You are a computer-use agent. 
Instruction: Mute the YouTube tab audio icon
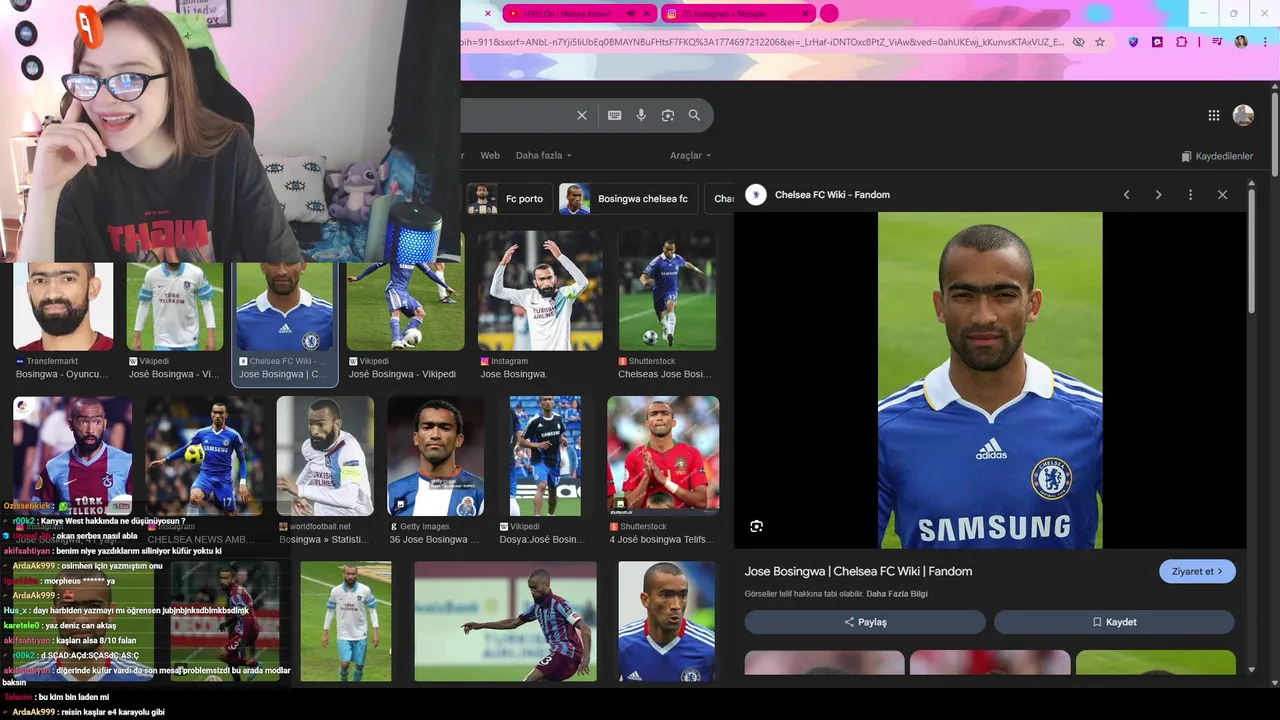[x=631, y=14]
